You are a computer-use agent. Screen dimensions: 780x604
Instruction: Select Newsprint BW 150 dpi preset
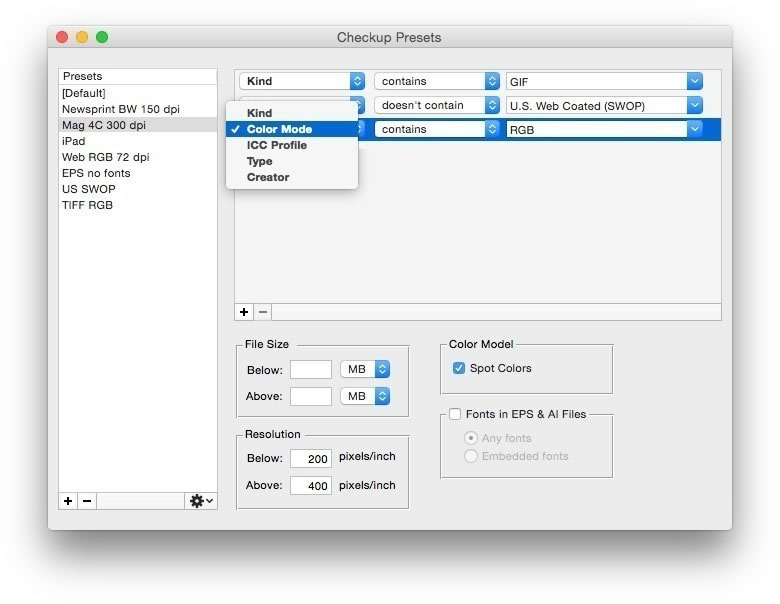pyautogui.click(x=138, y=109)
